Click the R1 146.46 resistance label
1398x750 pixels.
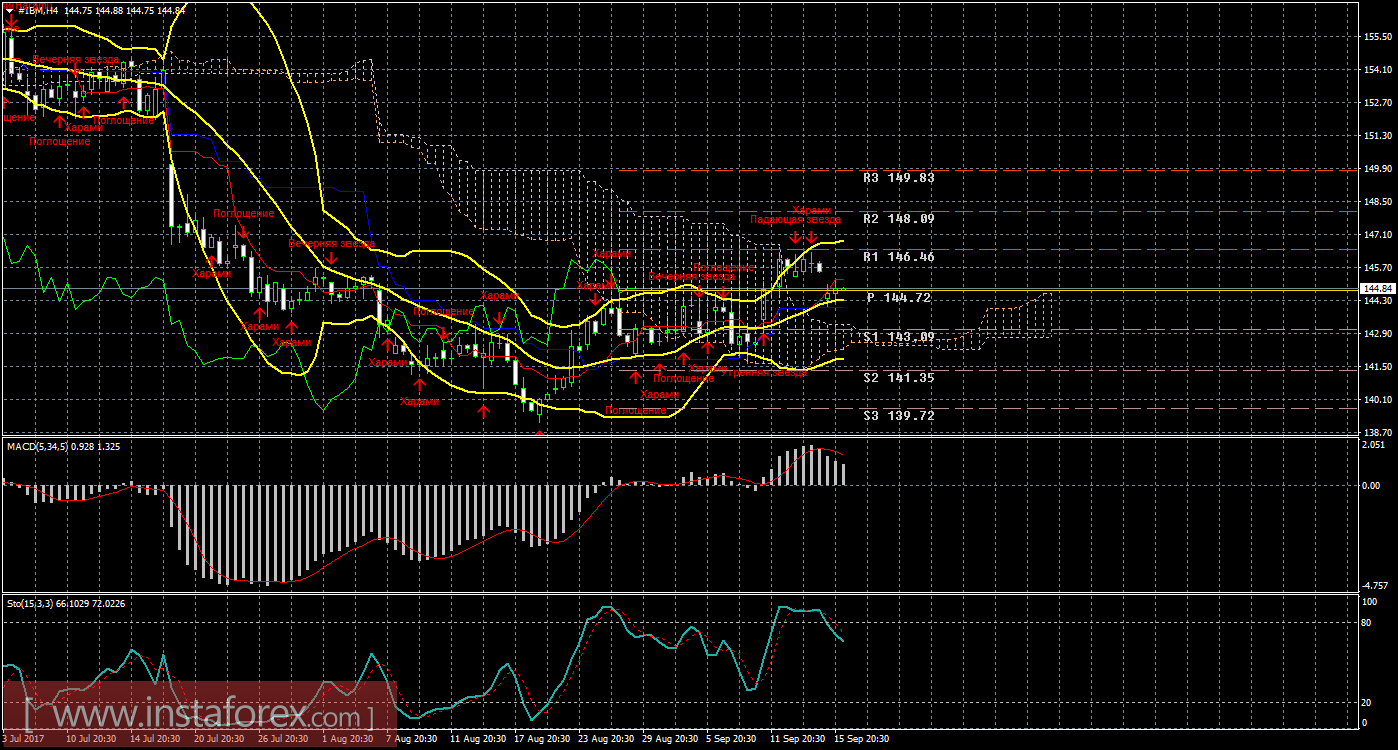[898, 257]
